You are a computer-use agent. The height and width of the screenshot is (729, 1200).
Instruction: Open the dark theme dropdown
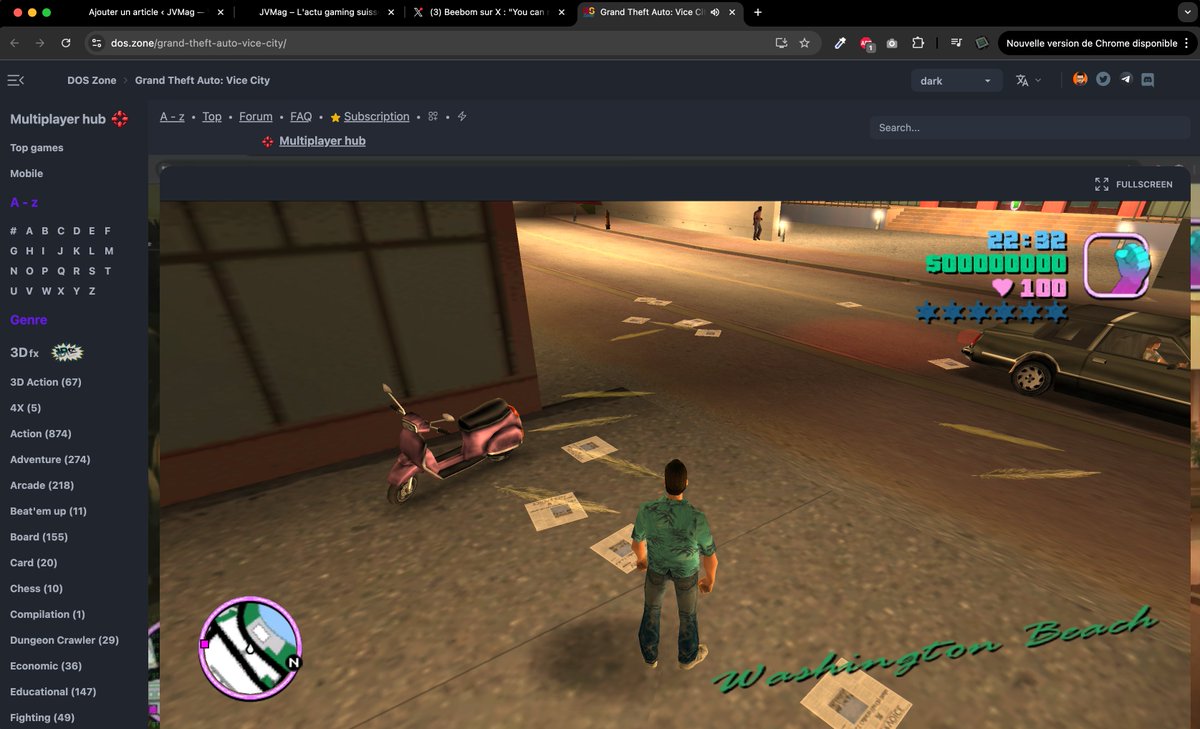tap(955, 79)
